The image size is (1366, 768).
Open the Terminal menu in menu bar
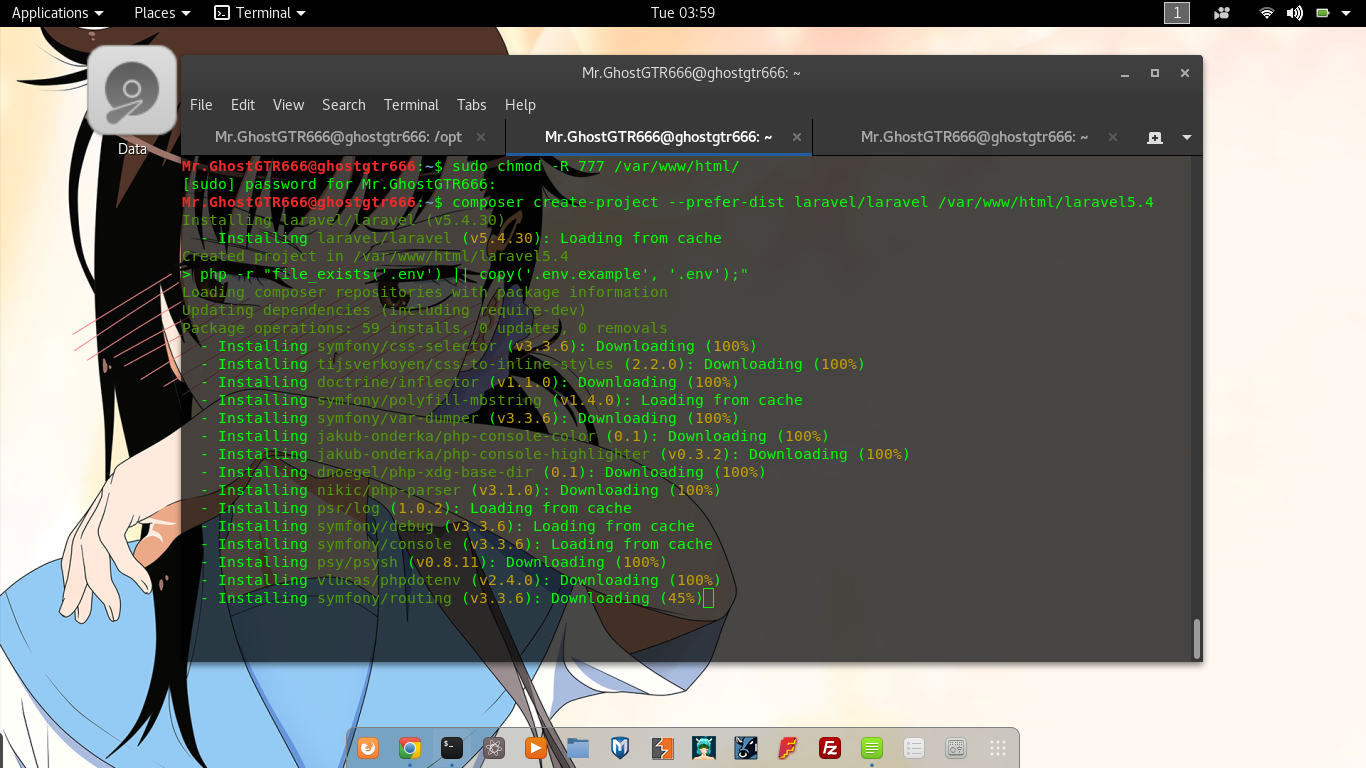click(x=411, y=105)
